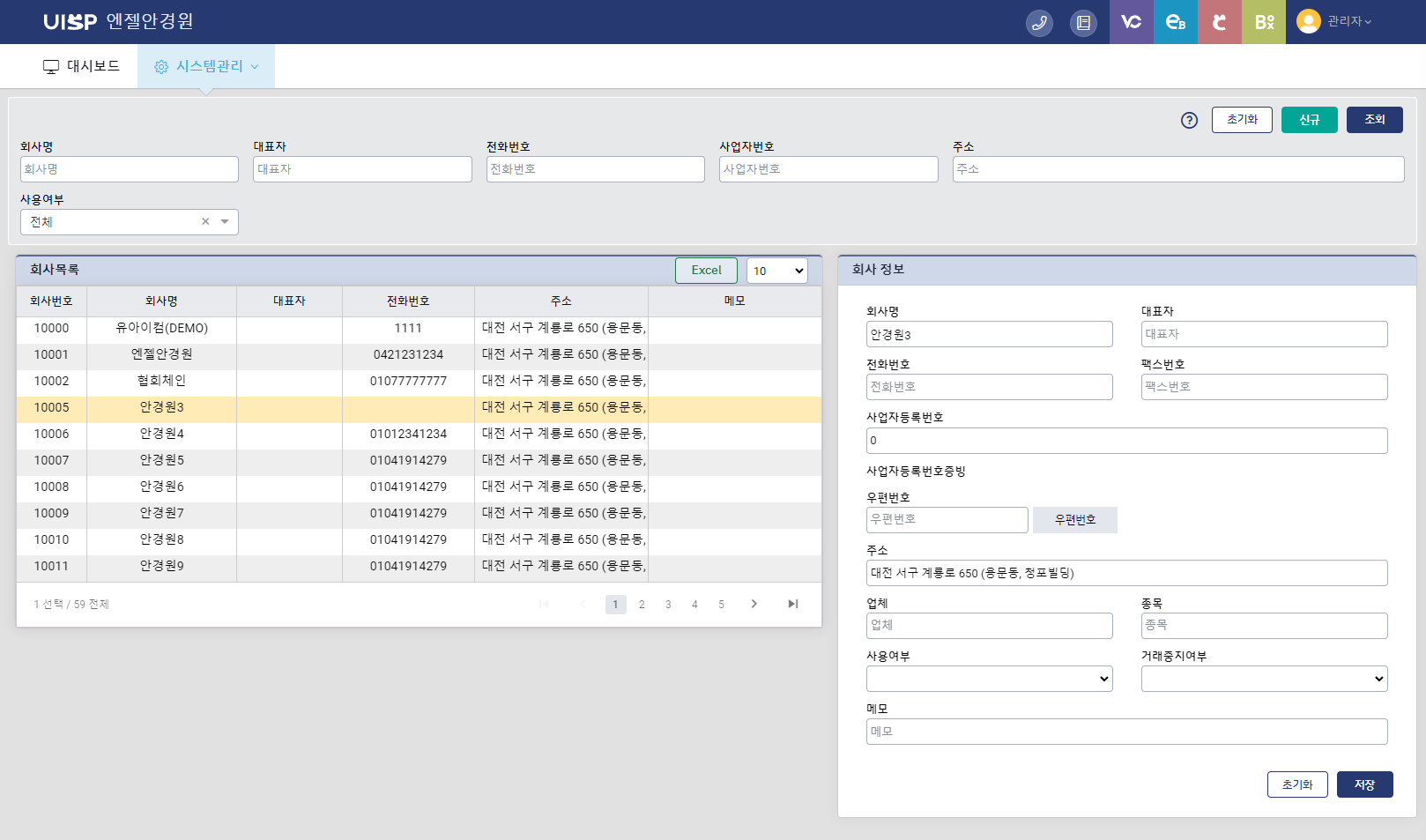The width and height of the screenshot is (1426, 840).
Task: Click the top 초기화 button in the search panel
Action: tap(1242, 120)
